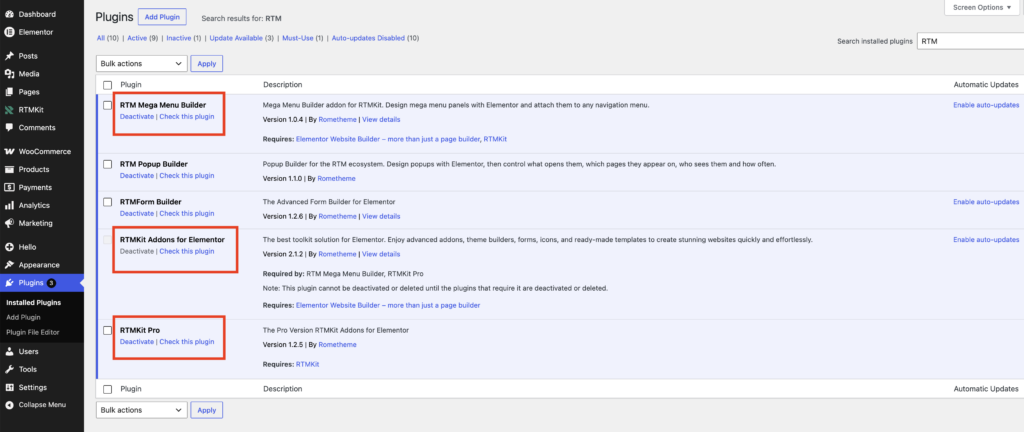Select the Products box icon

9,169
